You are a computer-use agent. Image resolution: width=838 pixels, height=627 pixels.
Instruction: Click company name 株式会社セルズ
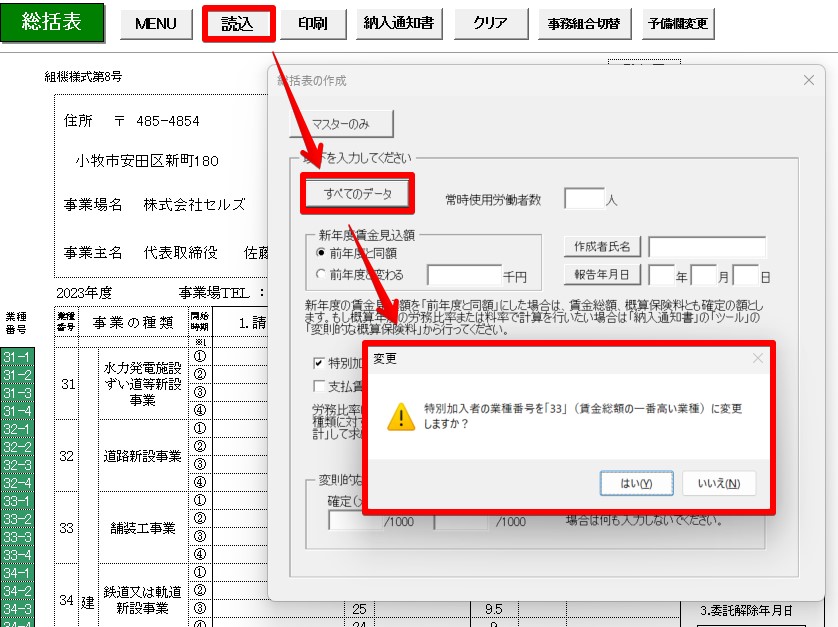point(195,205)
